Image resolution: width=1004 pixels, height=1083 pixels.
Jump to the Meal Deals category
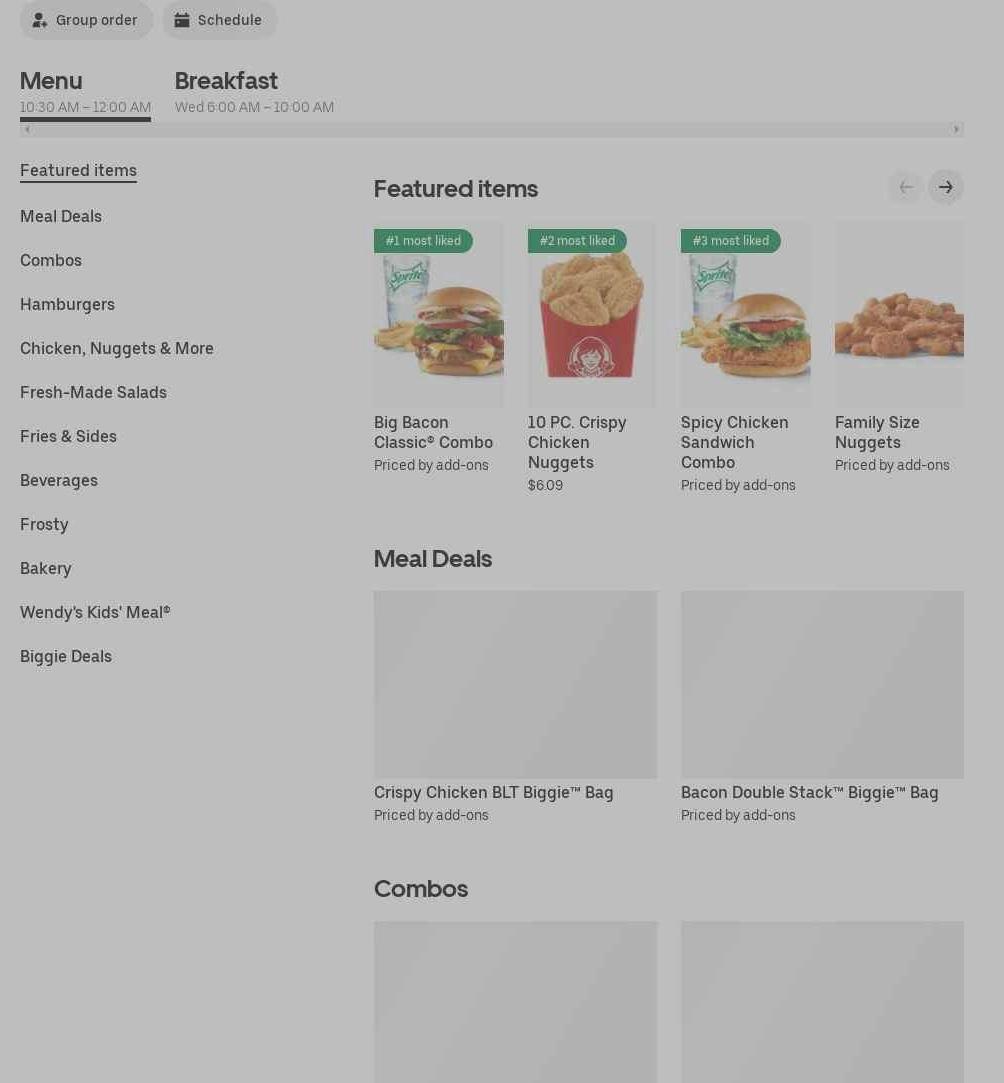pos(61,216)
